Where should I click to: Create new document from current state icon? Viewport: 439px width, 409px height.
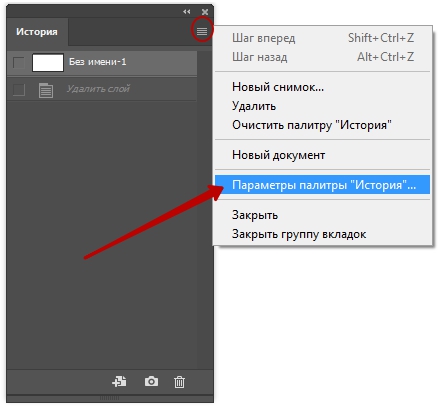coord(119,381)
